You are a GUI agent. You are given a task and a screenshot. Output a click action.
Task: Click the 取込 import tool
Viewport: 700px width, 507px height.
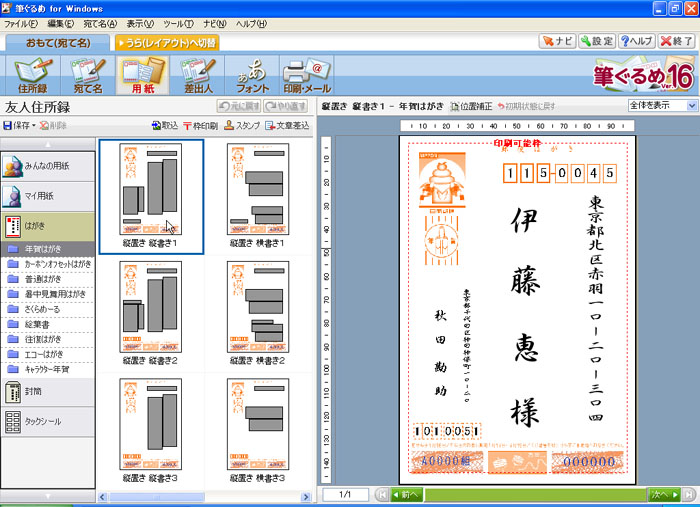click(x=163, y=125)
